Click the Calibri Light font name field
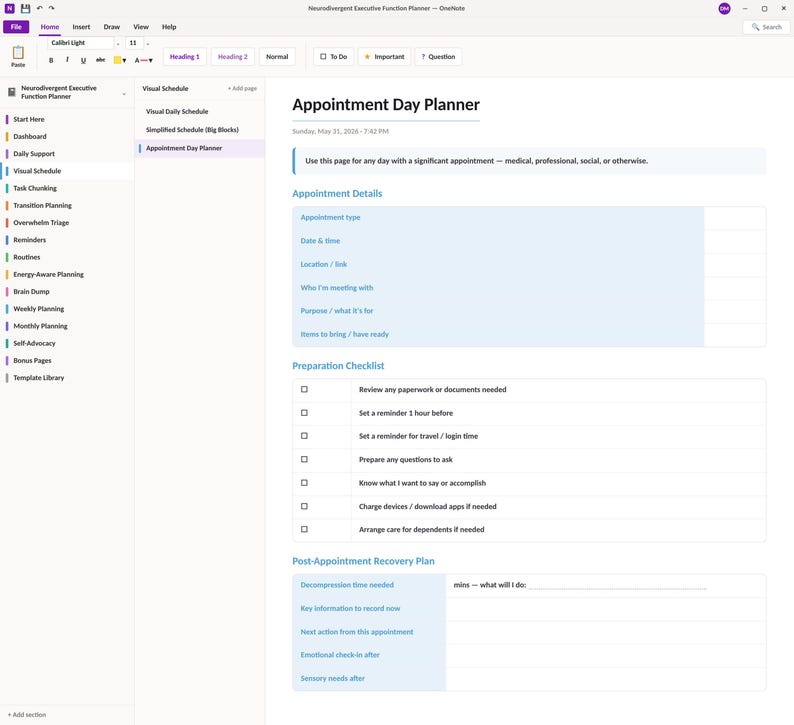This screenshot has height=725, width=794. (x=81, y=43)
